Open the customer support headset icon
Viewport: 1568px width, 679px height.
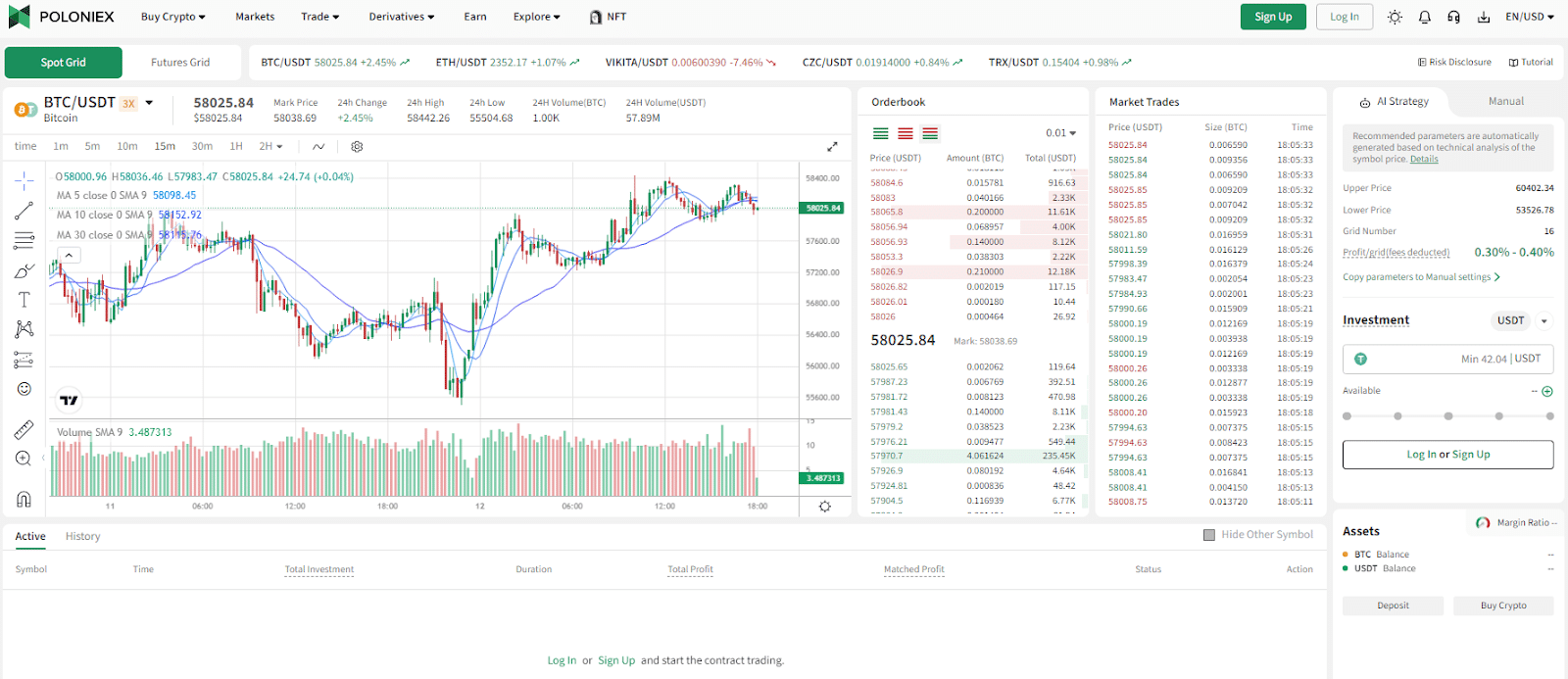coord(1454,17)
